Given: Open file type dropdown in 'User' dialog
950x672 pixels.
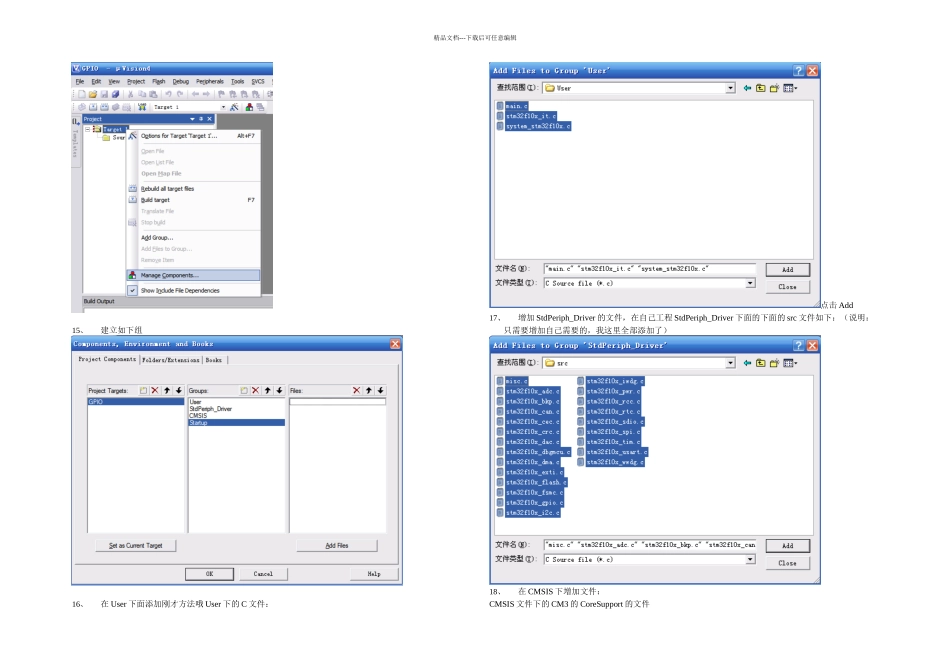Looking at the screenshot, I should (x=751, y=284).
